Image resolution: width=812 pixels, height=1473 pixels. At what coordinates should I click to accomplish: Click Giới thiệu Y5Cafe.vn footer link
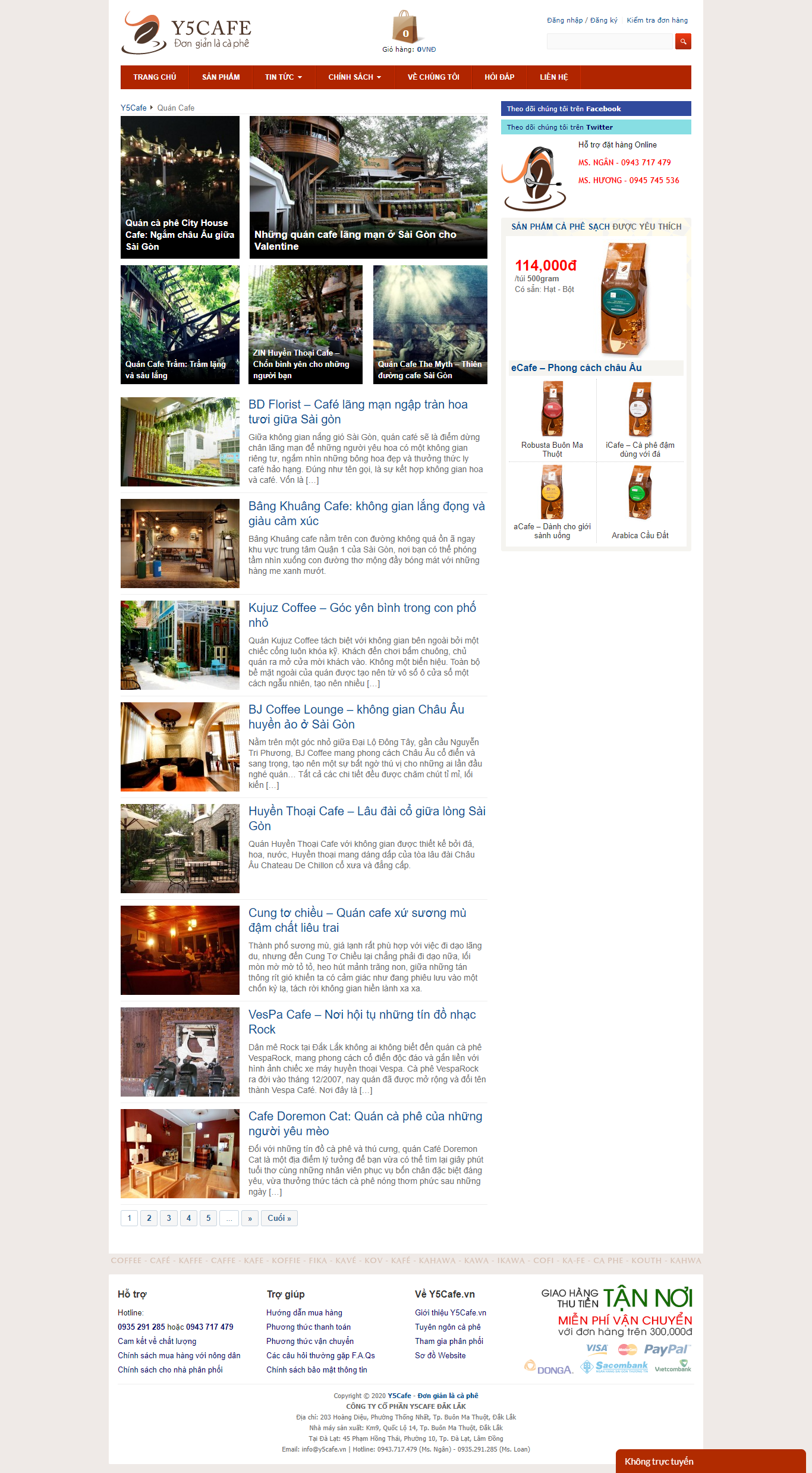click(451, 1312)
